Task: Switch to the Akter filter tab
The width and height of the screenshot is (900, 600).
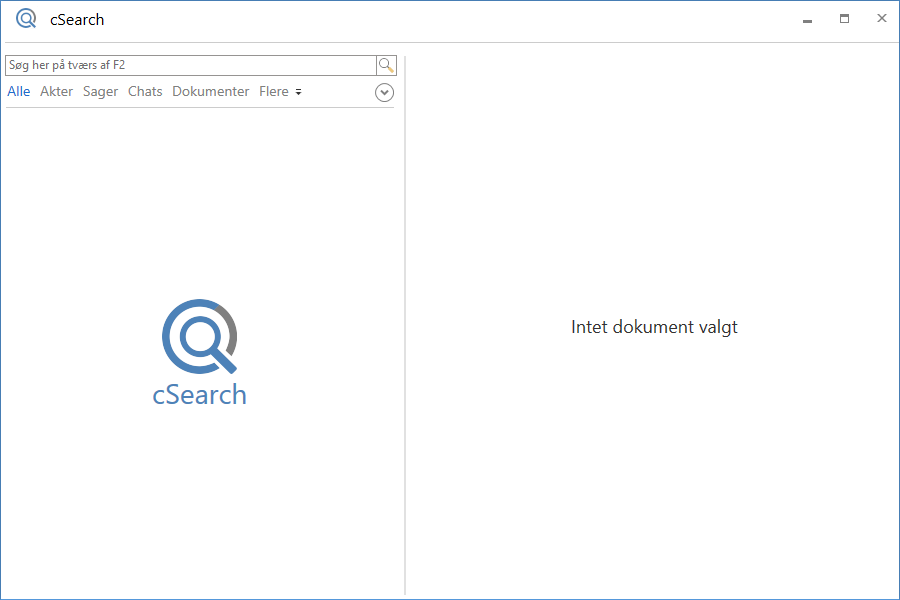Action: click(57, 91)
